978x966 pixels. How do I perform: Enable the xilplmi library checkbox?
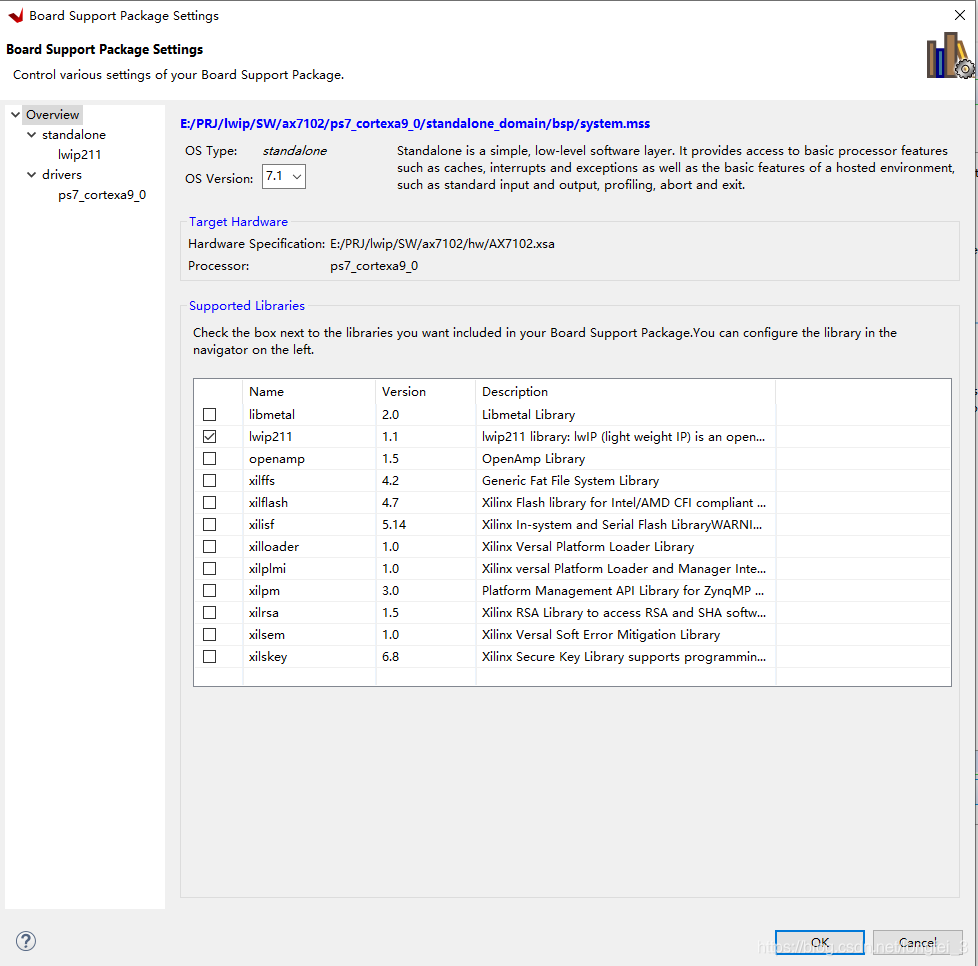[x=210, y=569]
